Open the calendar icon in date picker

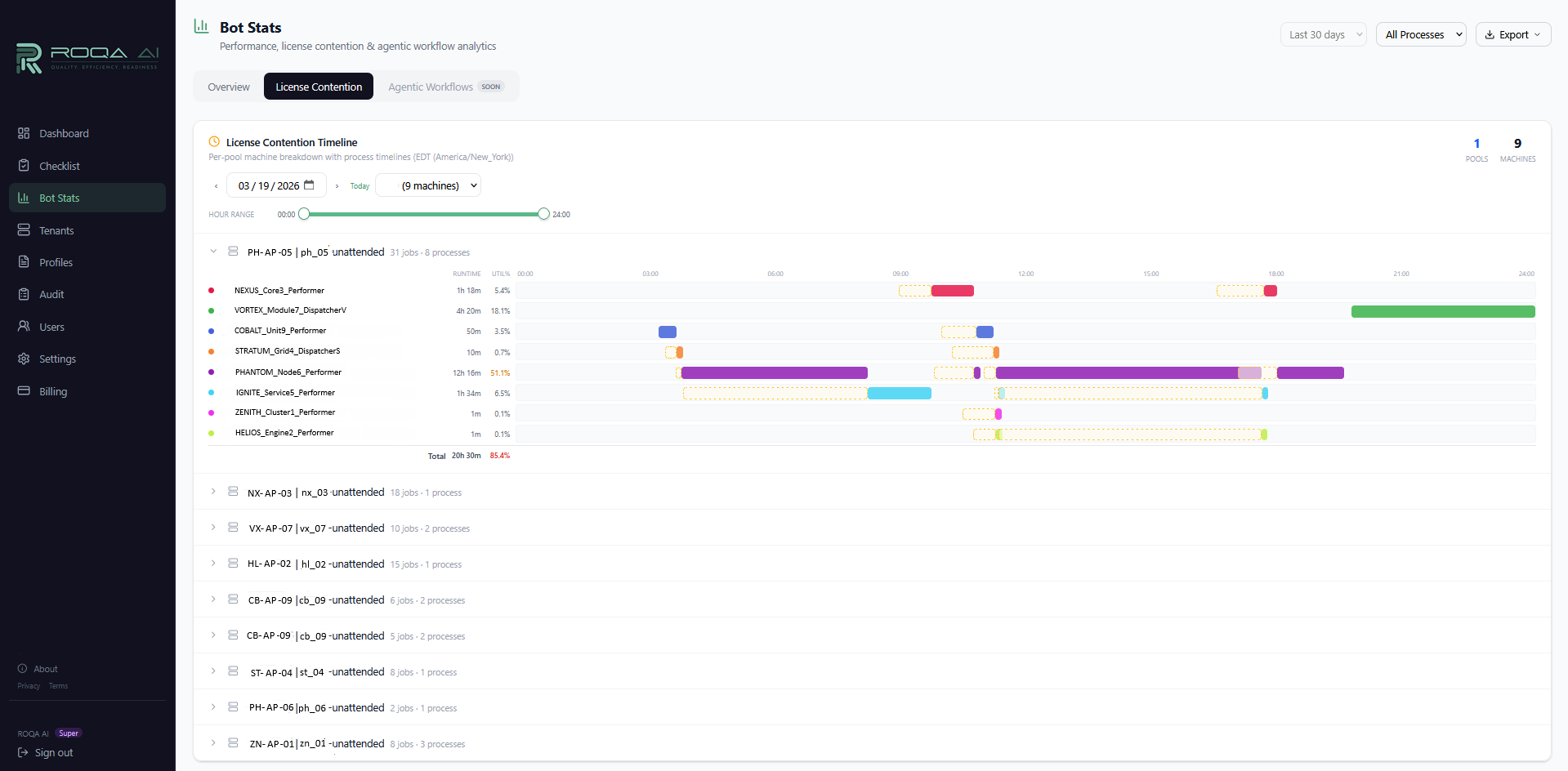tap(308, 185)
